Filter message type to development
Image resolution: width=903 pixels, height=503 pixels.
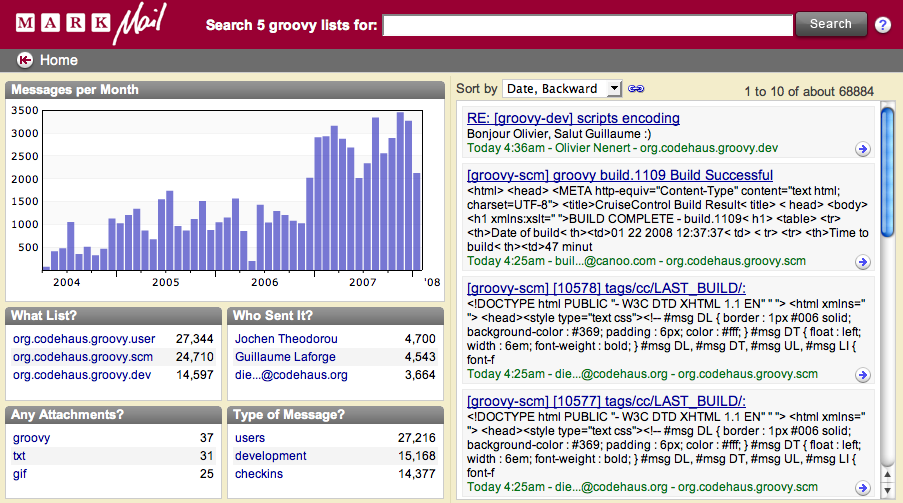click(271, 456)
